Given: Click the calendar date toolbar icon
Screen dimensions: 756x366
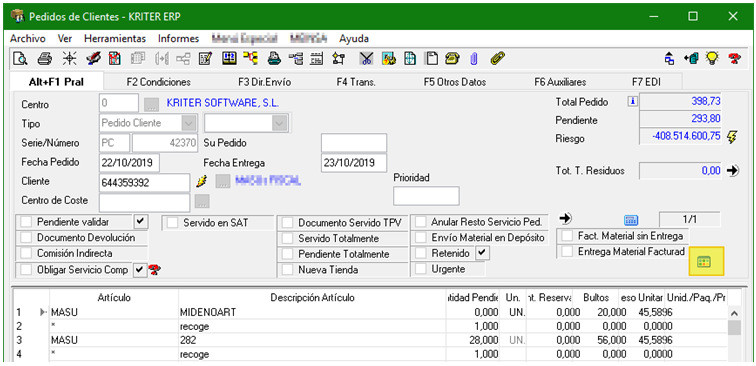Looking at the screenshot, I should click(316, 59).
